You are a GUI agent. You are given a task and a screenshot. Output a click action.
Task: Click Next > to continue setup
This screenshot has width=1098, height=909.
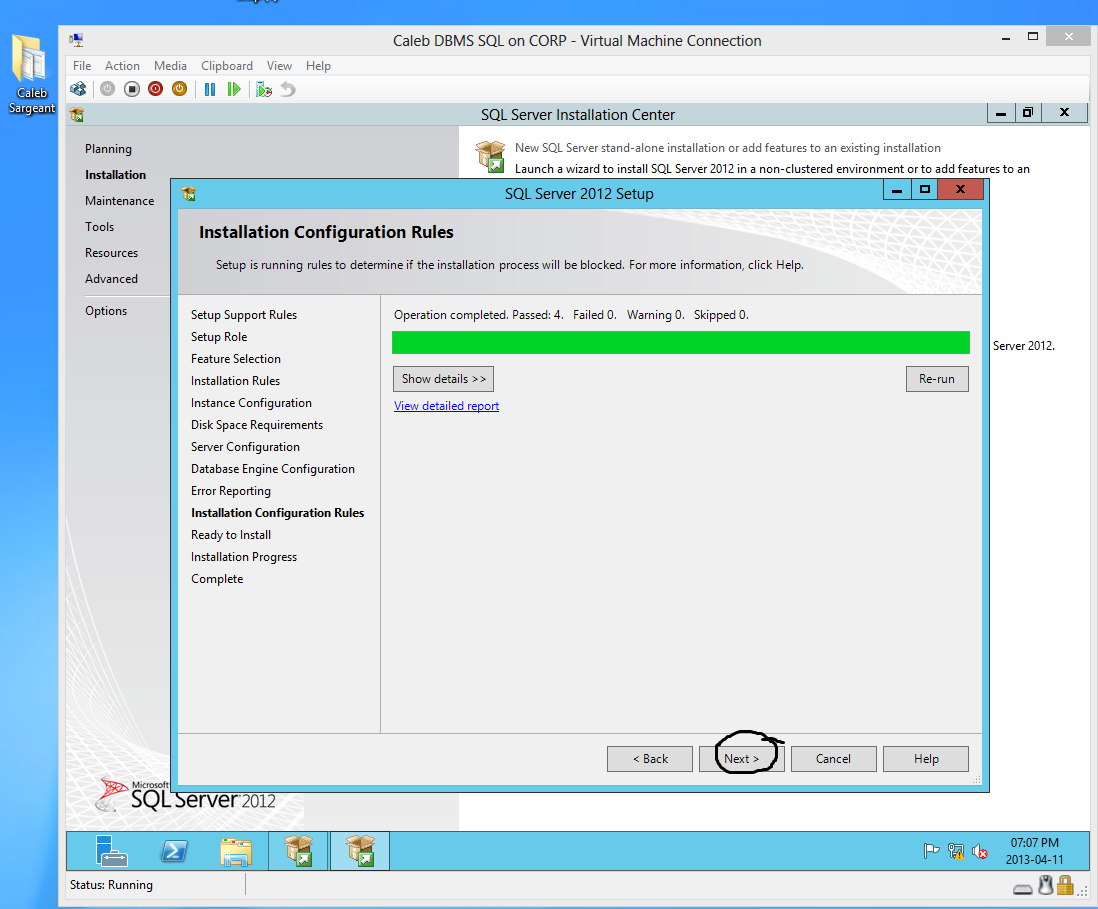coord(742,758)
